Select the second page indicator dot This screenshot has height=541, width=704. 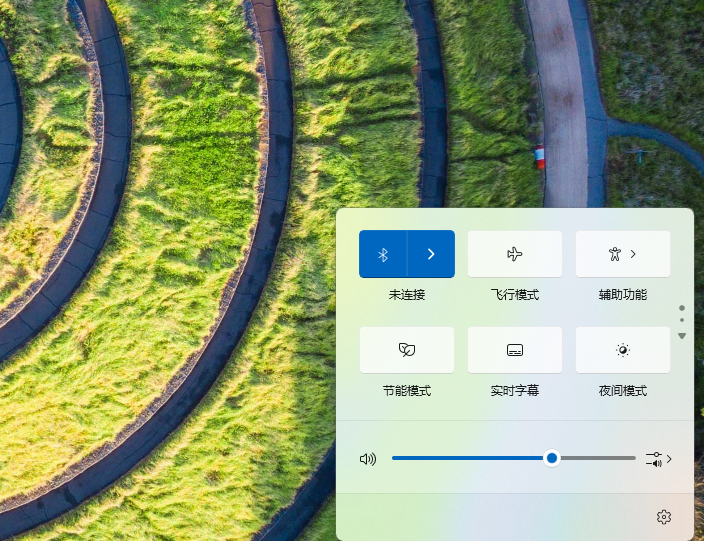click(682, 320)
